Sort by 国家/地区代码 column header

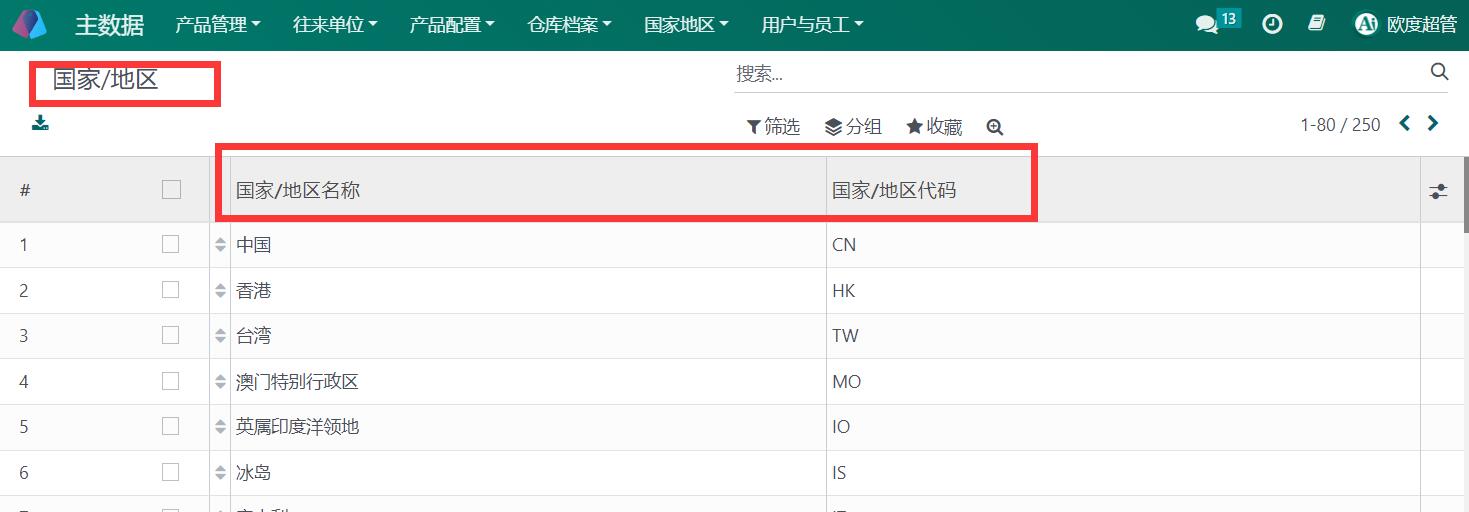tap(1123, 190)
